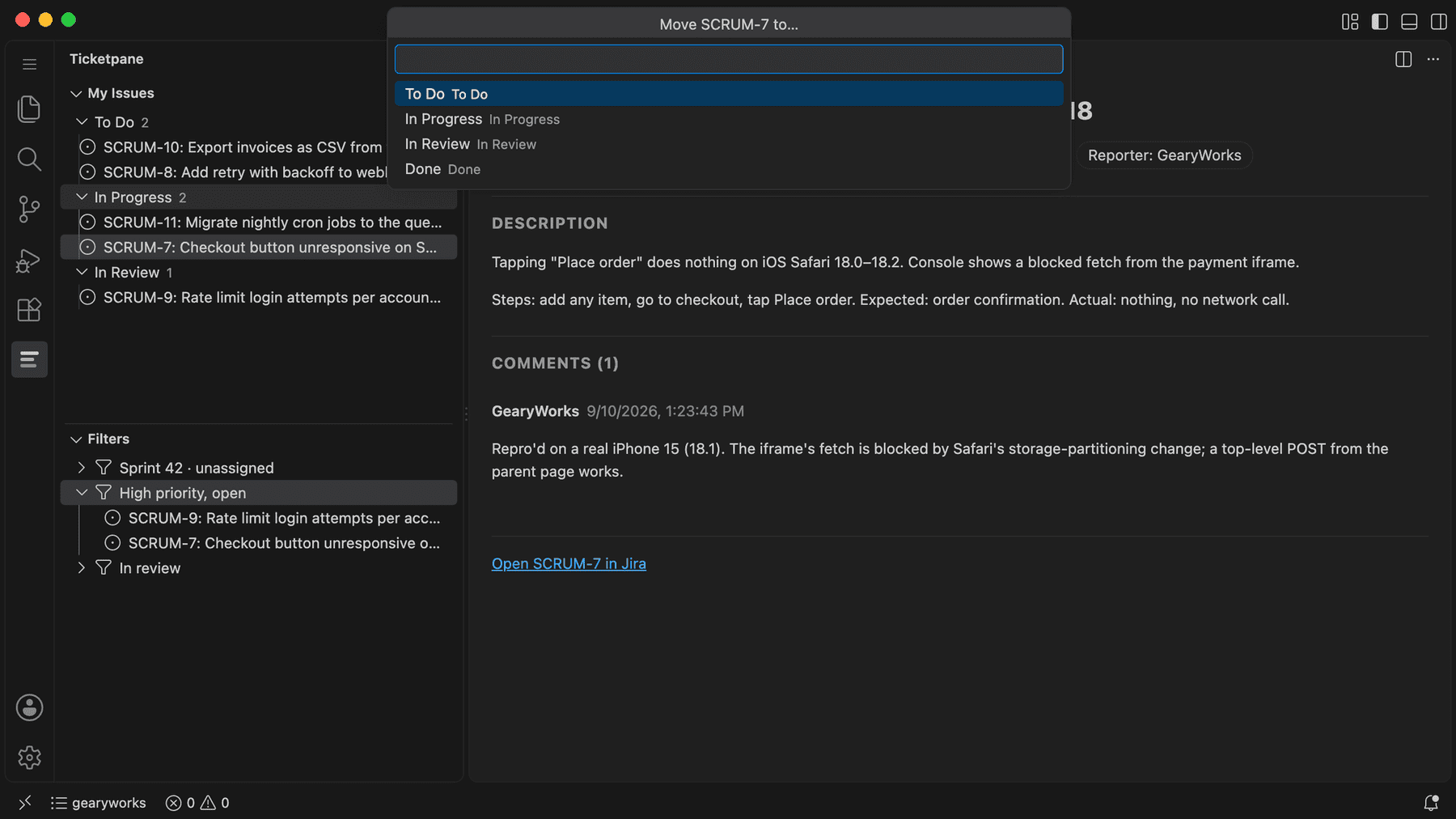Viewport: 1456px width, 819px height.
Task: Toggle the primary side bar
Action: point(1380,22)
